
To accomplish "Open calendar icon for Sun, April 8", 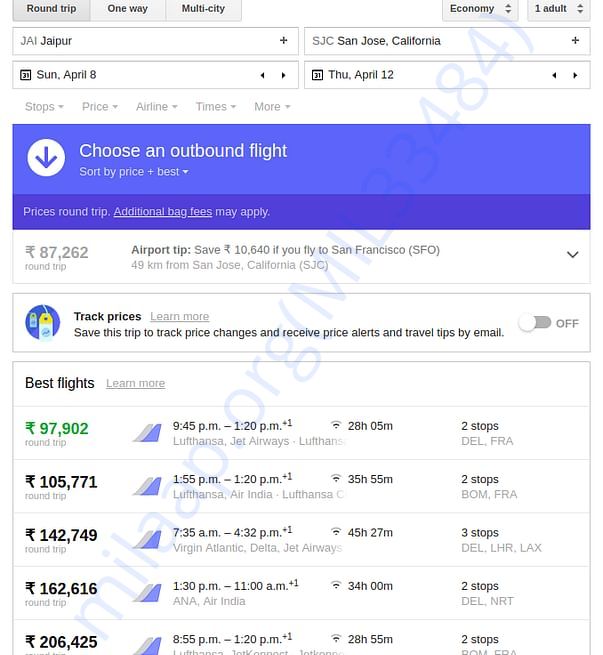I will (x=25, y=75).
